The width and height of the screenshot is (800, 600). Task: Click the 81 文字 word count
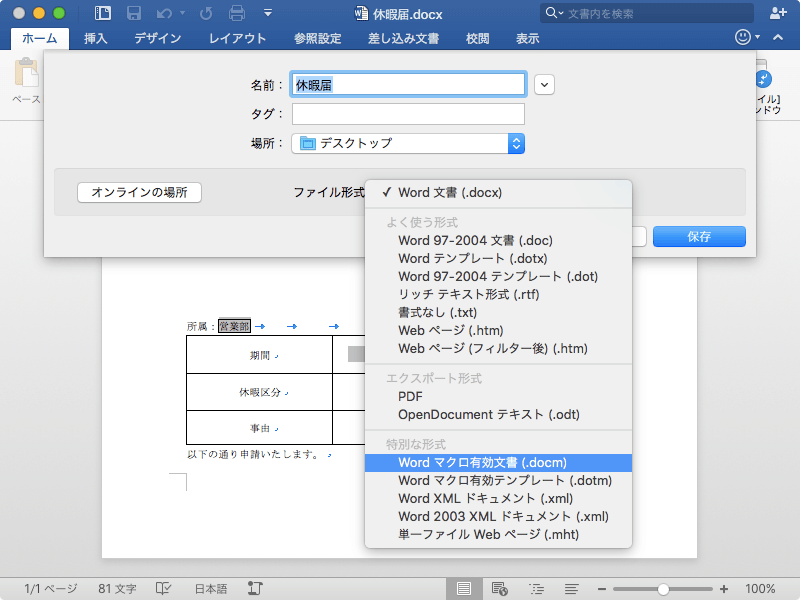click(x=117, y=589)
